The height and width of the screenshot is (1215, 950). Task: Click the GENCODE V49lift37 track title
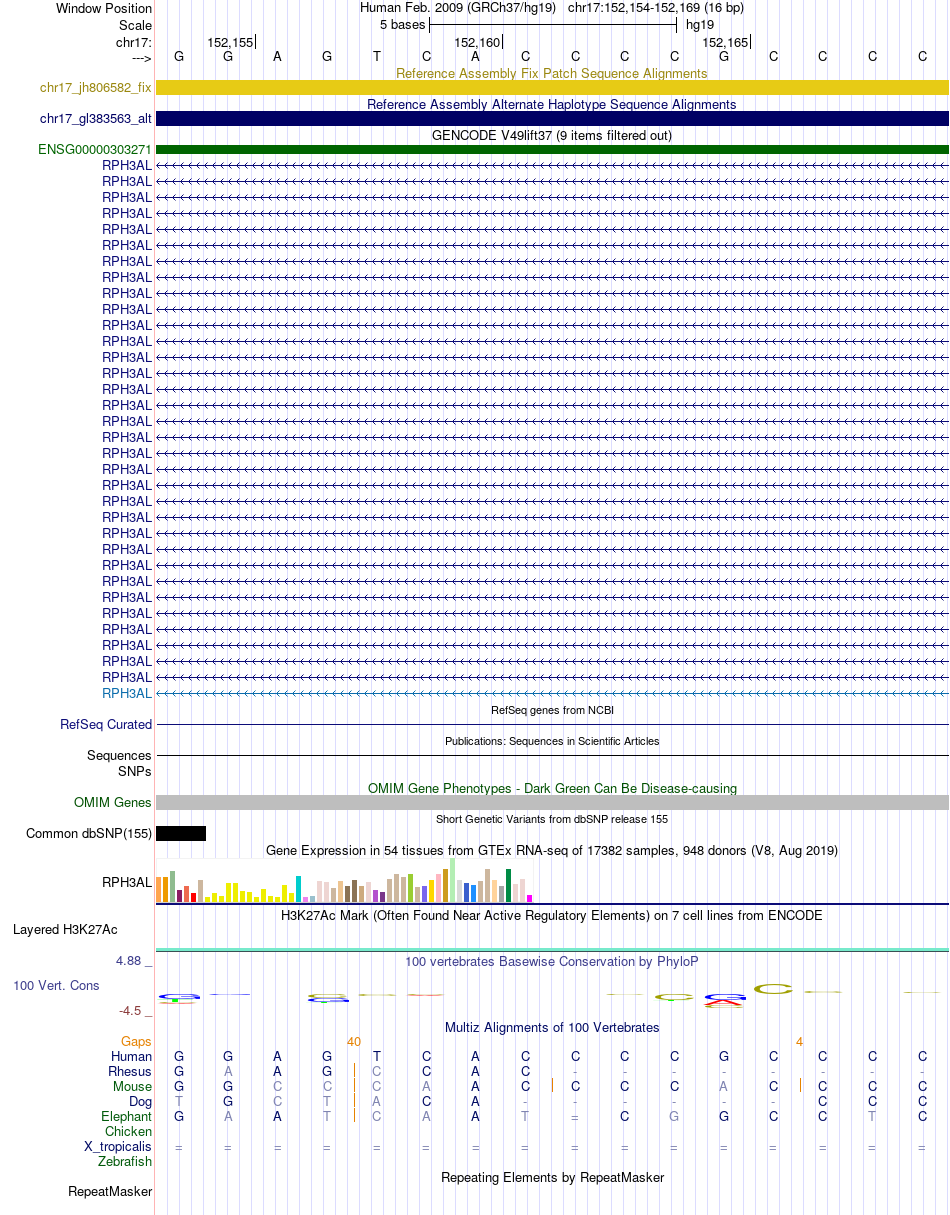tap(552, 135)
